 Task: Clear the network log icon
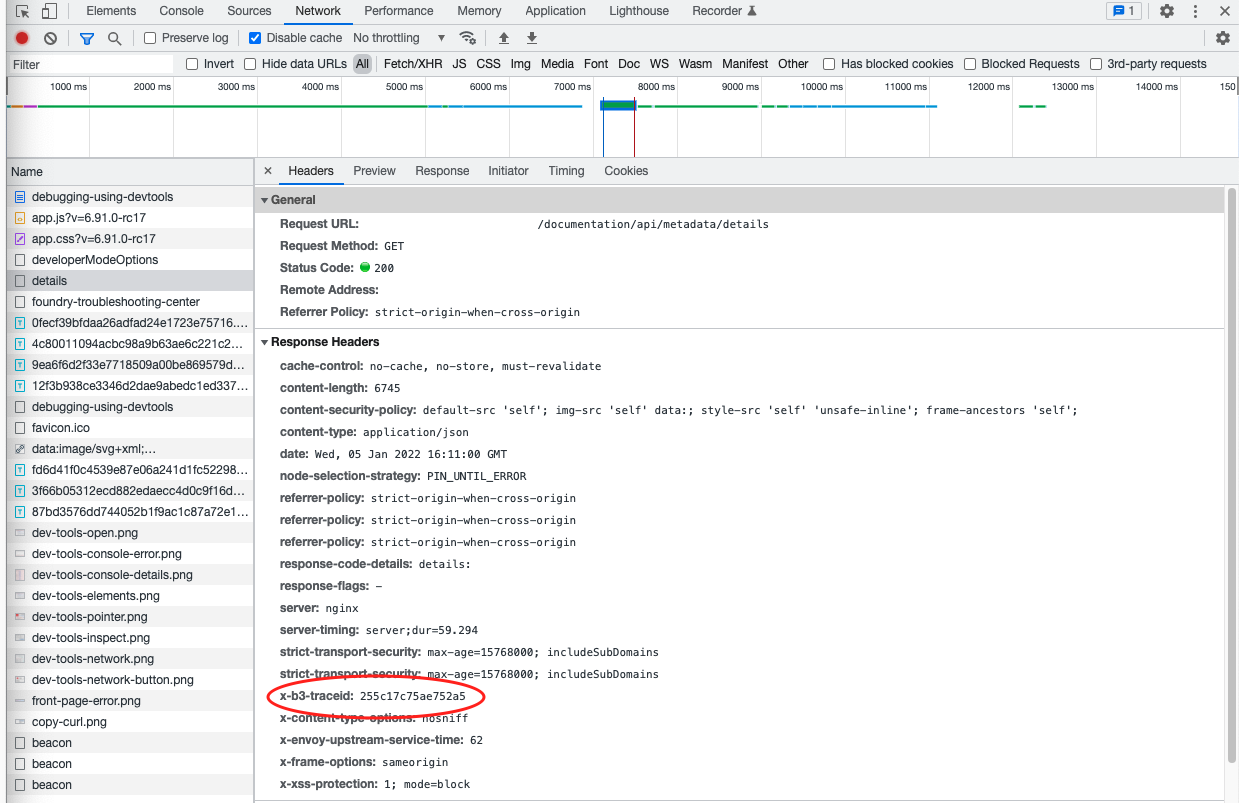[x=50, y=38]
